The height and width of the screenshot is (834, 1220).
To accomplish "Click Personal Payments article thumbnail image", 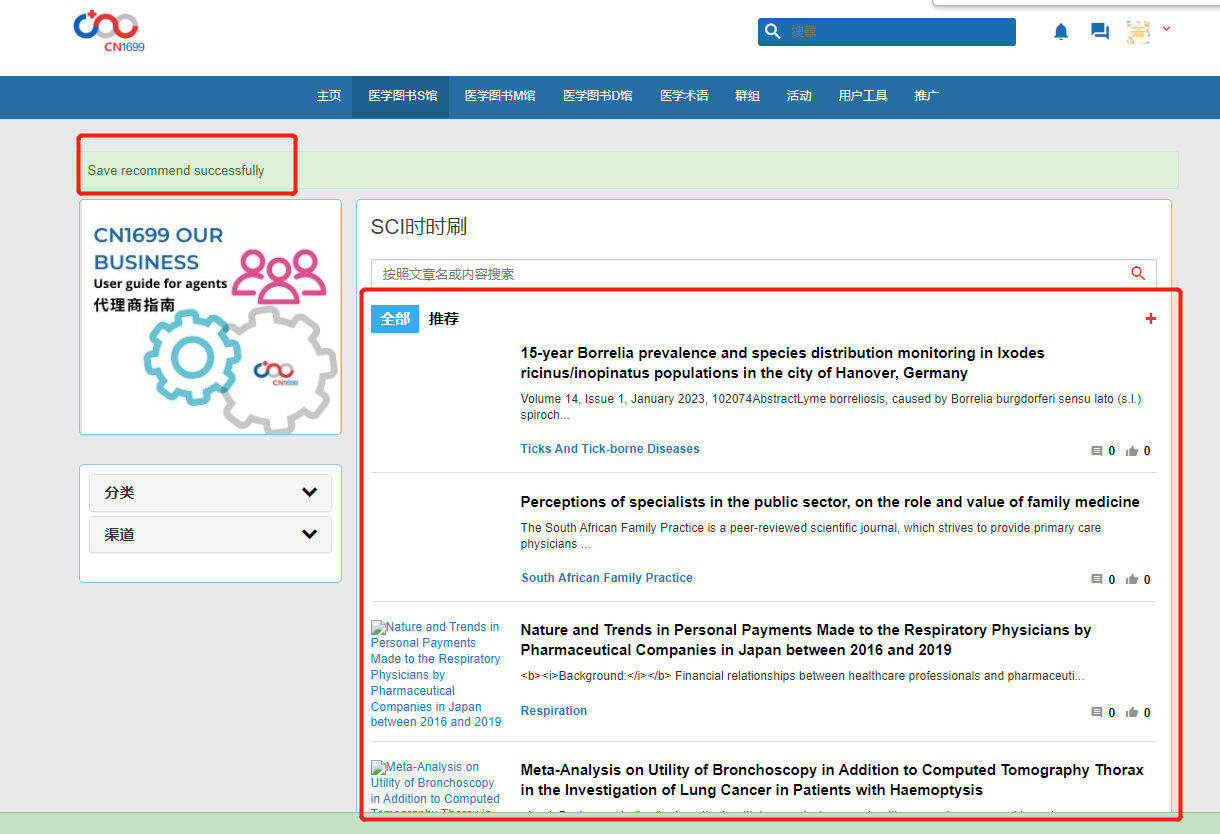I will 436,674.
